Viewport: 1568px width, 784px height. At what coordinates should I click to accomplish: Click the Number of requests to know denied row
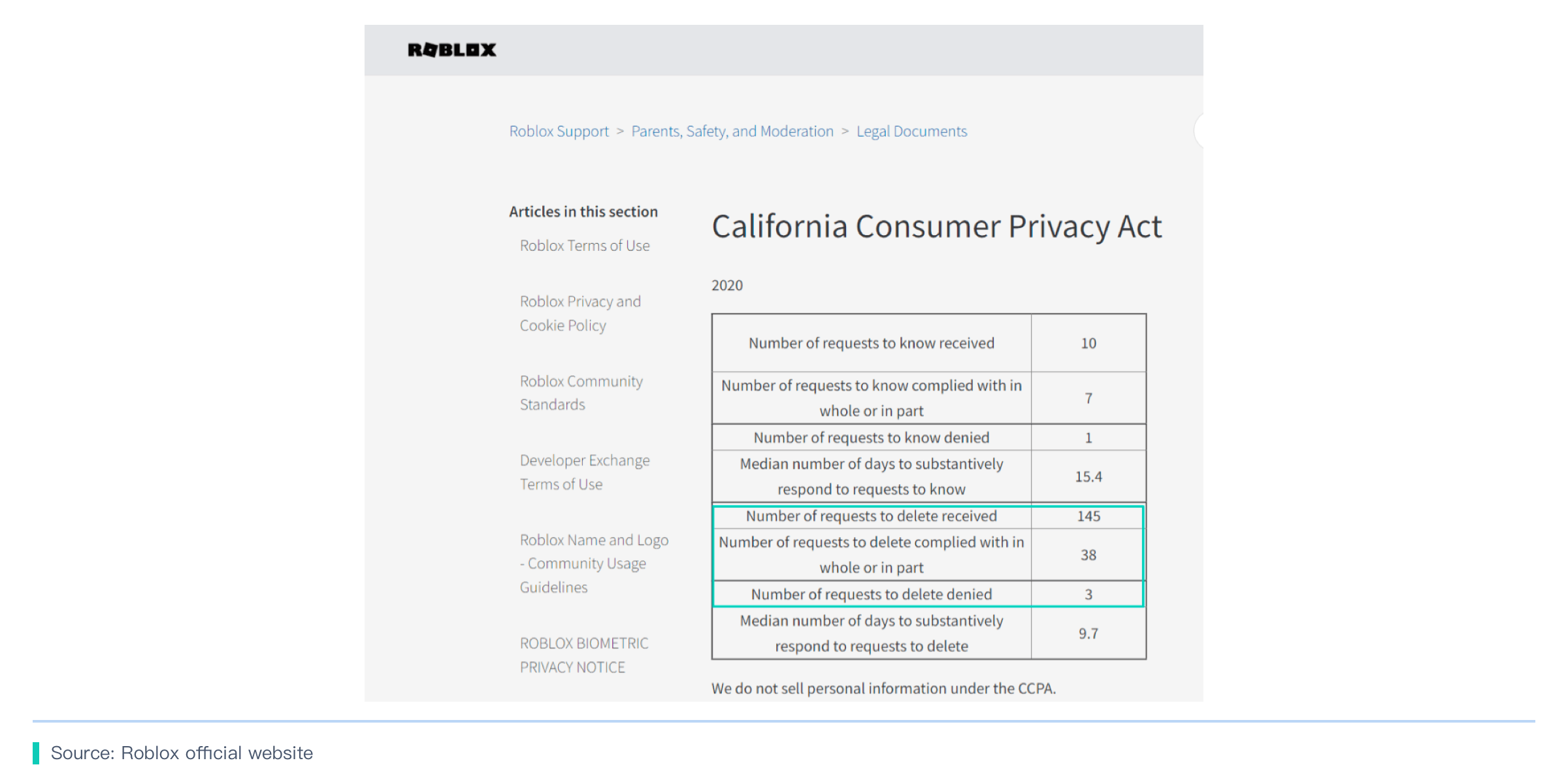(928, 437)
